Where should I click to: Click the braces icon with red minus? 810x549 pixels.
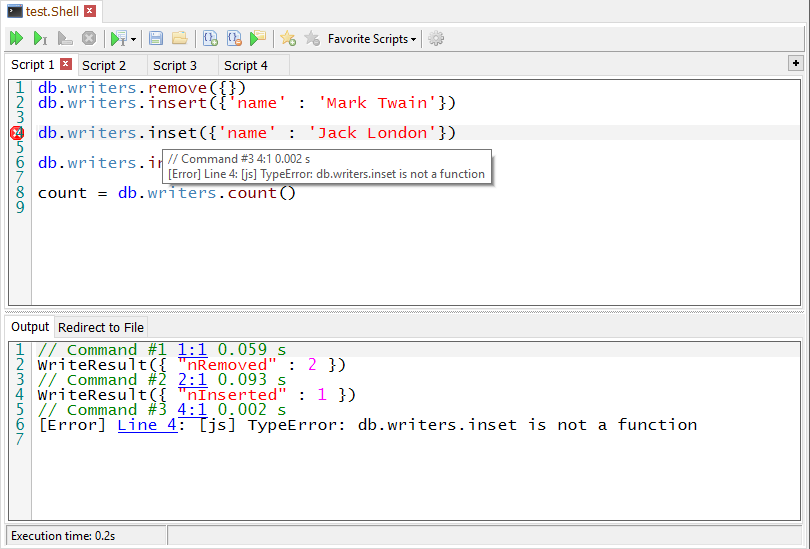pos(234,39)
